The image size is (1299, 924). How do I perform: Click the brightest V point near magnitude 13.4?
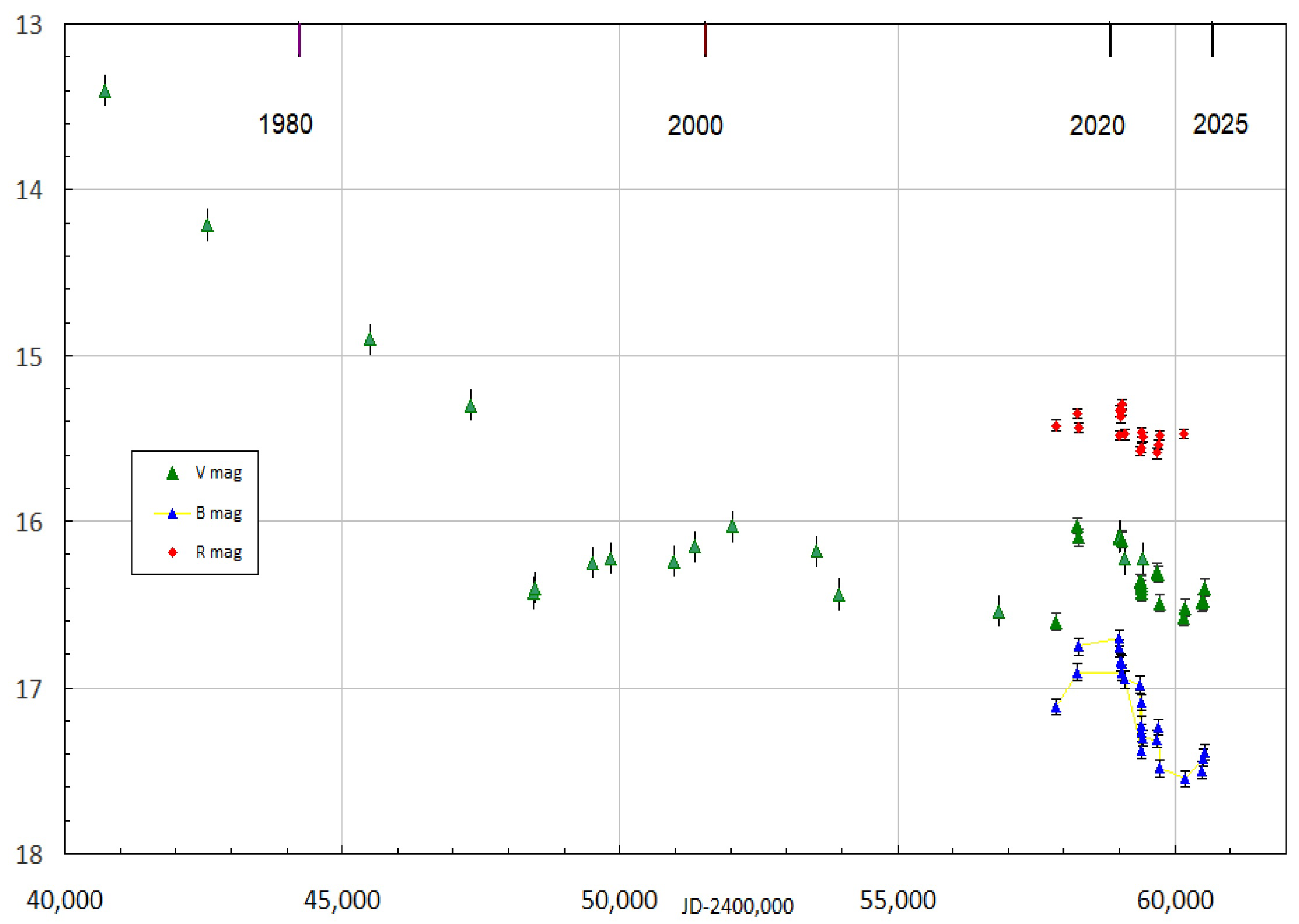coord(105,92)
